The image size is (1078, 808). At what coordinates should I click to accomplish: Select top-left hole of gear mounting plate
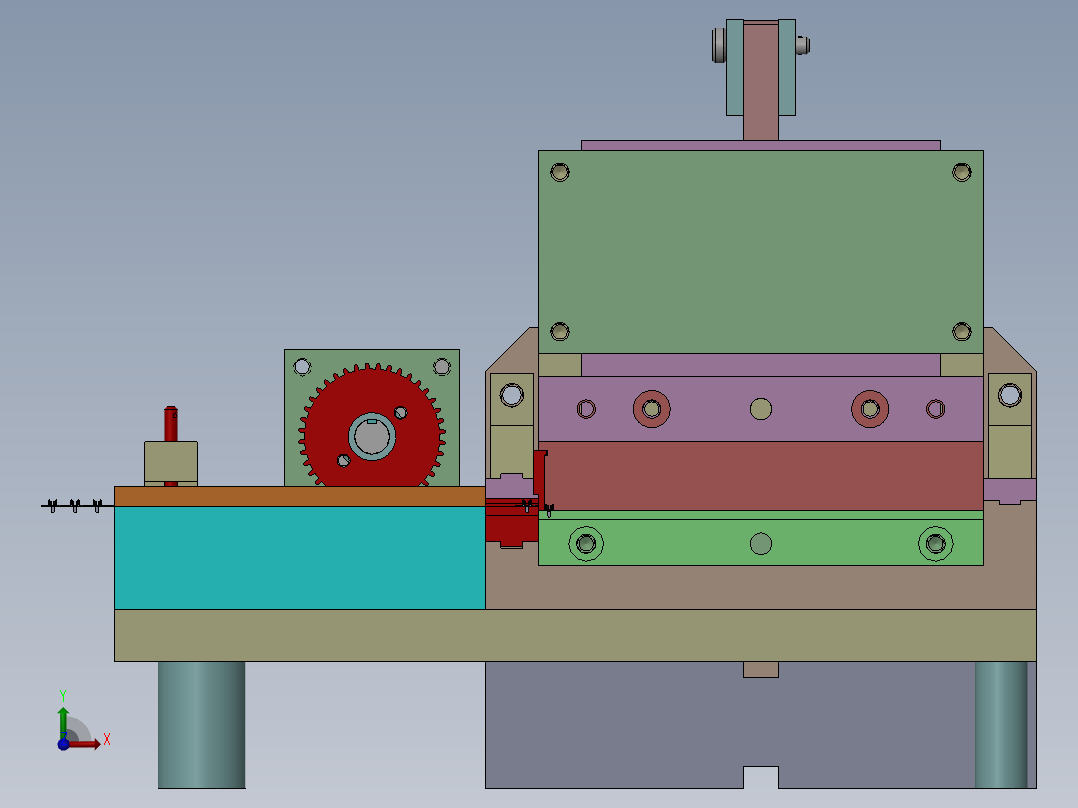pyautogui.click(x=302, y=367)
